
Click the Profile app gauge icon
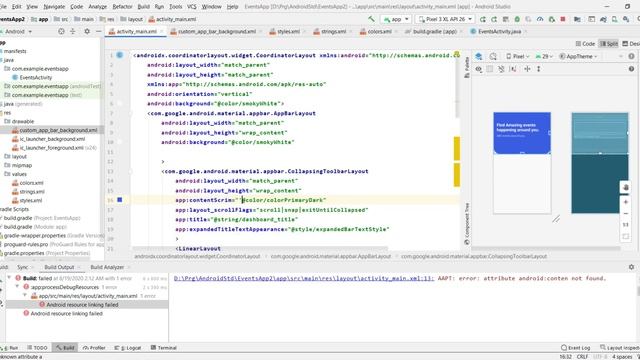click(540, 19)
